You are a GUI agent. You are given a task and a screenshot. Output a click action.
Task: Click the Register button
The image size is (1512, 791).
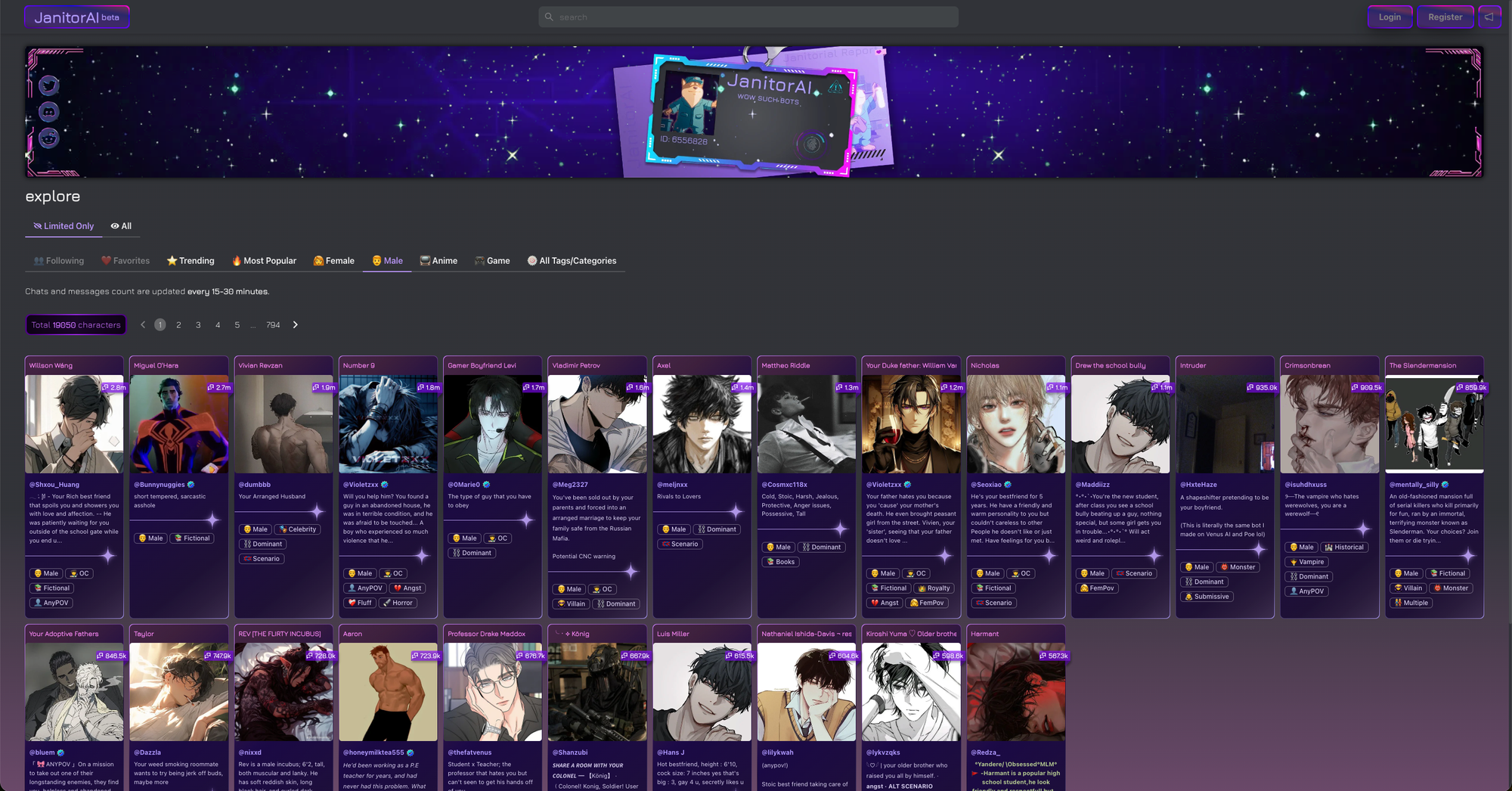pos(1445,17)
